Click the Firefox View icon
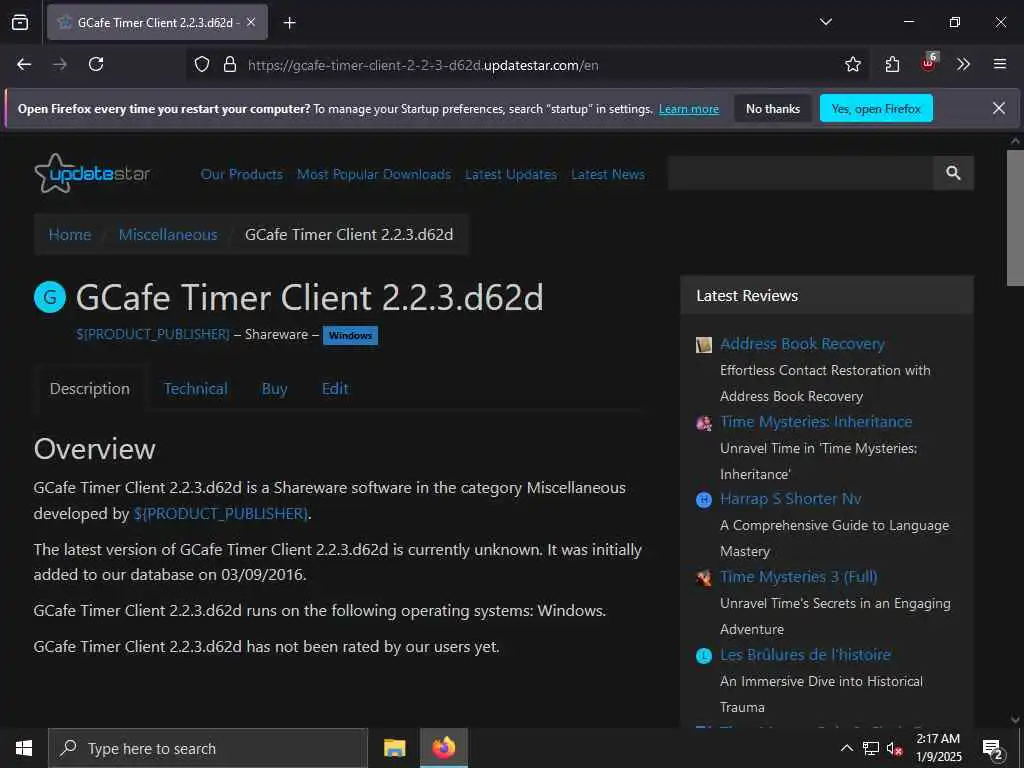The image size is (1024, 768). [20, 22]
